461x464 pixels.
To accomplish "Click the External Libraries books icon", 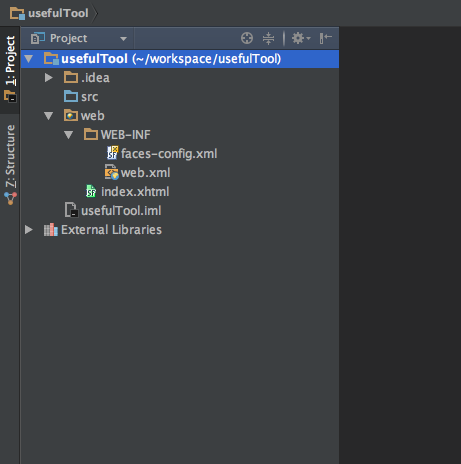I will pyautogui.click(x=51, y=230).
